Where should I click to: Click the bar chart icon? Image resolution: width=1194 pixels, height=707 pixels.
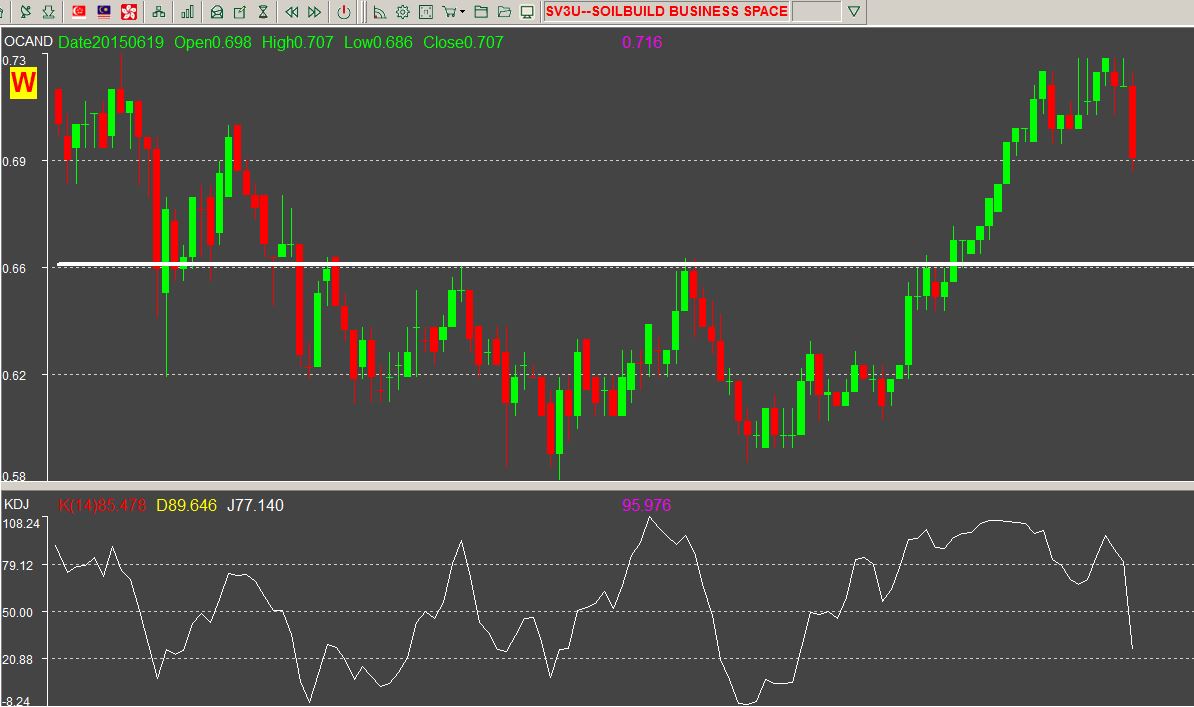tap(187, 11)
